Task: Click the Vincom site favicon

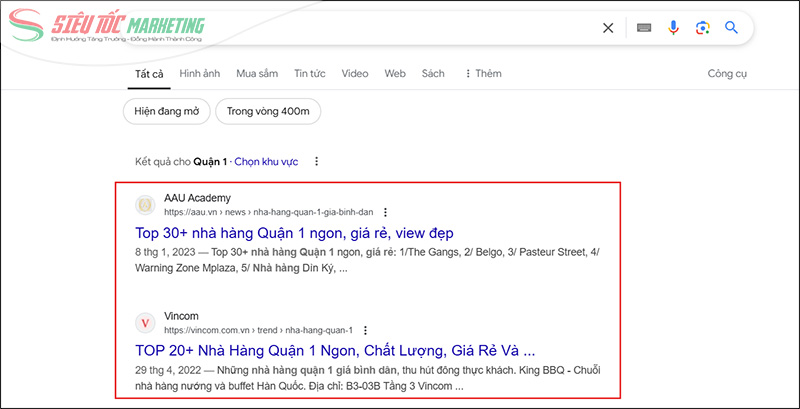Action: click(x=146, y=323)
